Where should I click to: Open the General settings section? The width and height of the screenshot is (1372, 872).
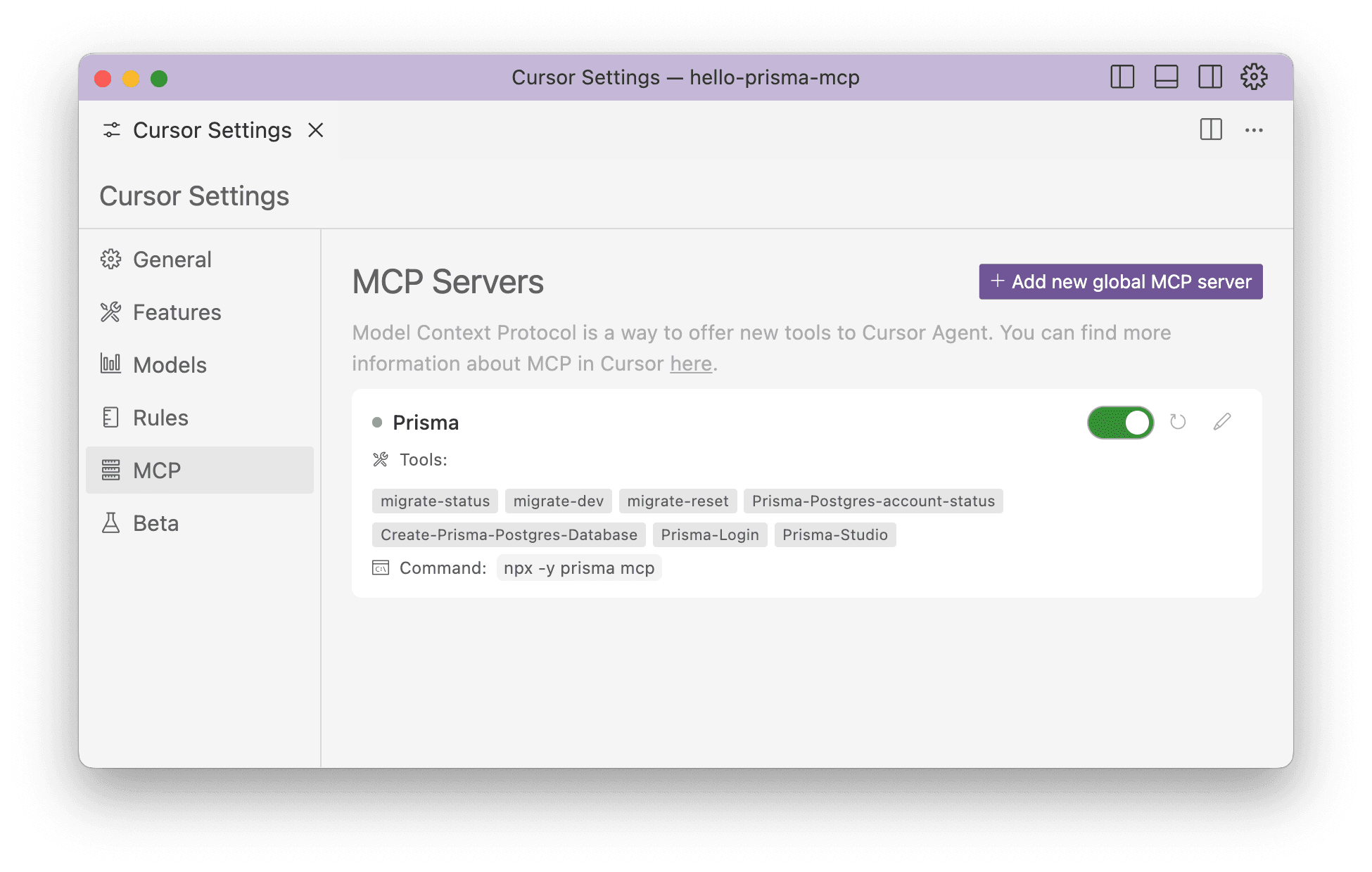click(172, 259)
